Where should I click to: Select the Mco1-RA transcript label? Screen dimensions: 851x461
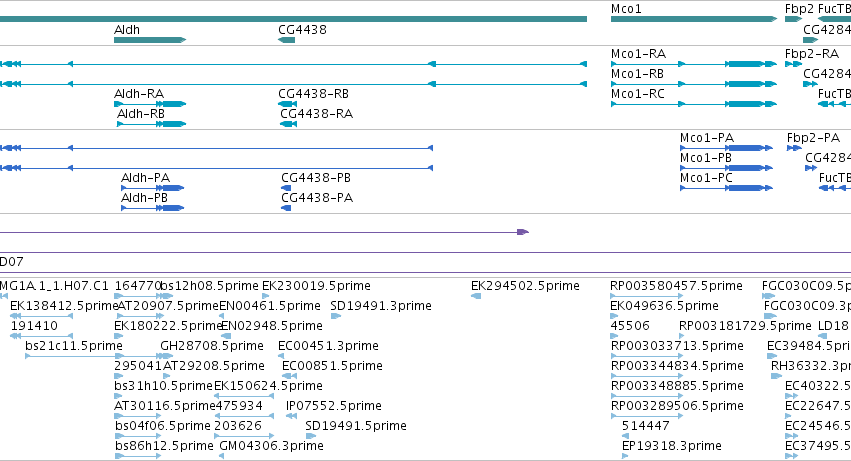tap(638, 54)
